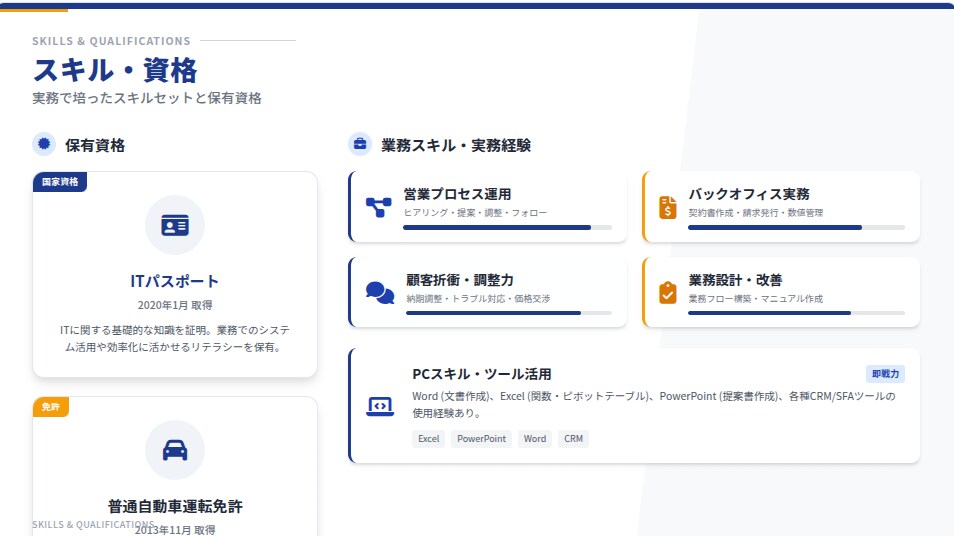The image size is (954, 536).
Task: Click the 実務で培ったスキルセットと保有資格 subtitle
Action: point(147,98)
